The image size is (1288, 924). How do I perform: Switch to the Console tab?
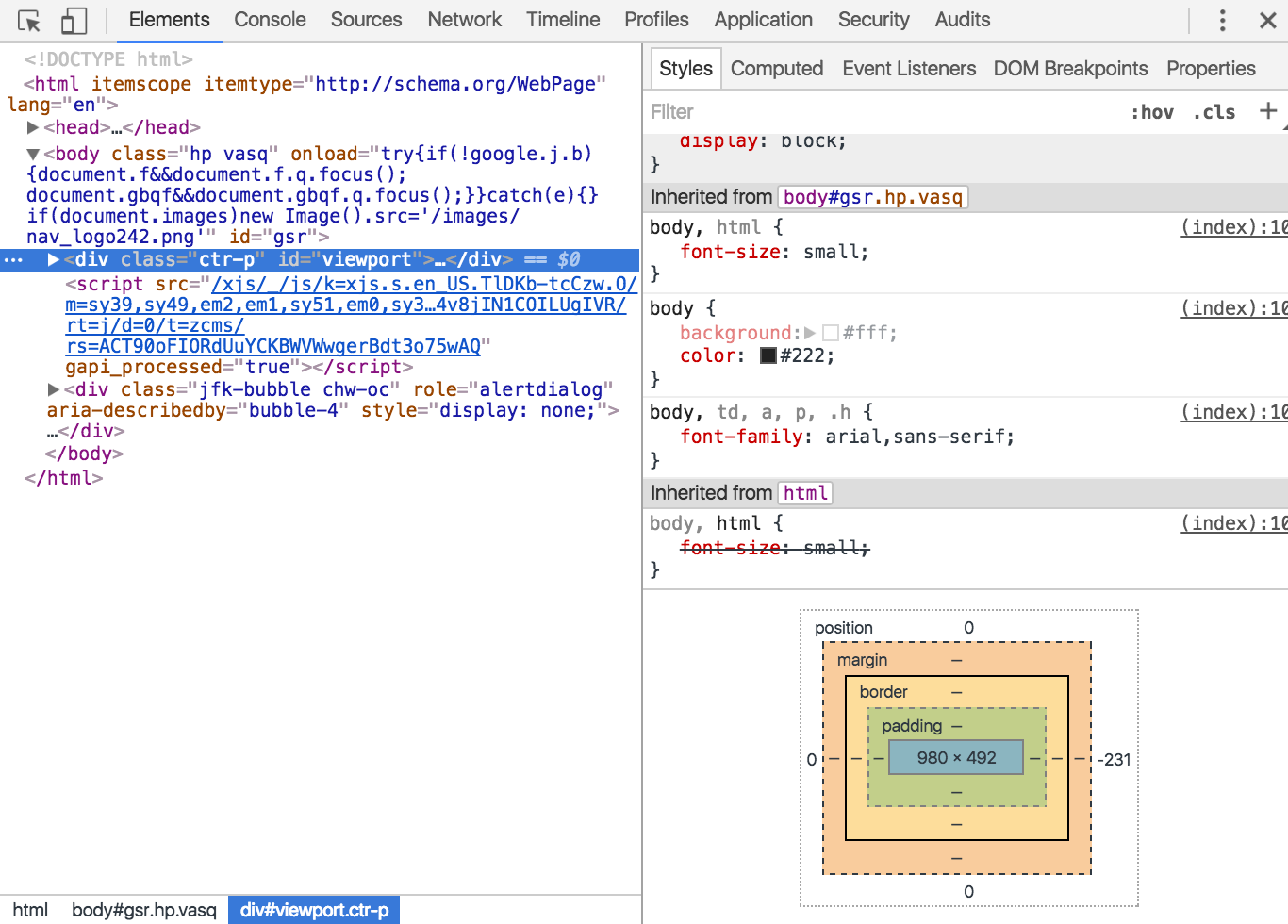tap(270, 20)
